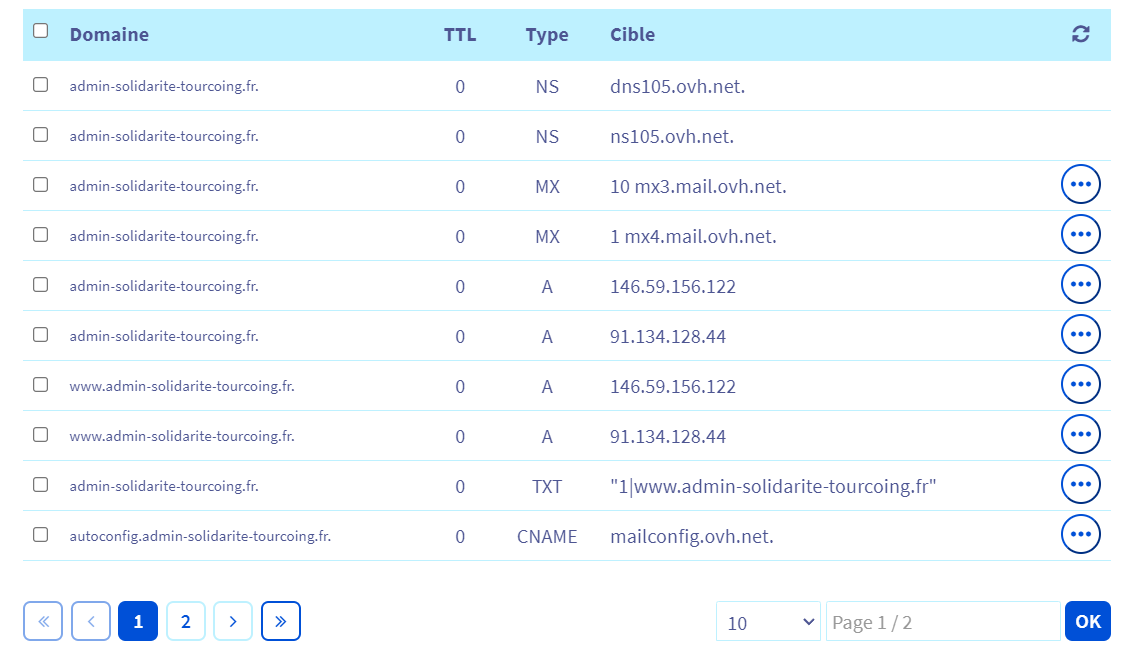This screenshot has width=1127, height=652.
Task: Tick the checkbox for the TXT record row
Action: pos(41,485)
